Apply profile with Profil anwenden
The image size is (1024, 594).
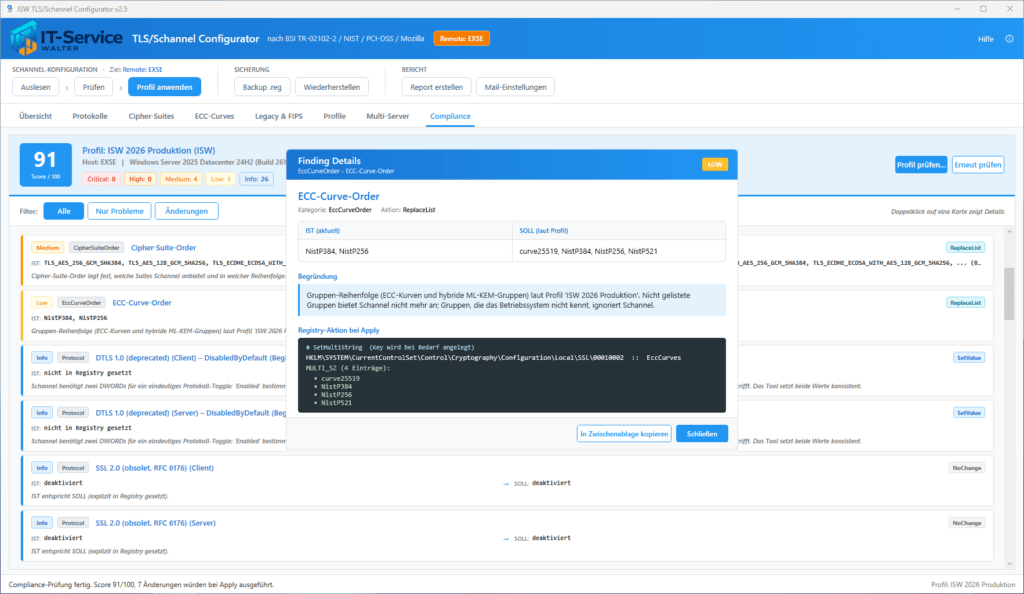165,87
